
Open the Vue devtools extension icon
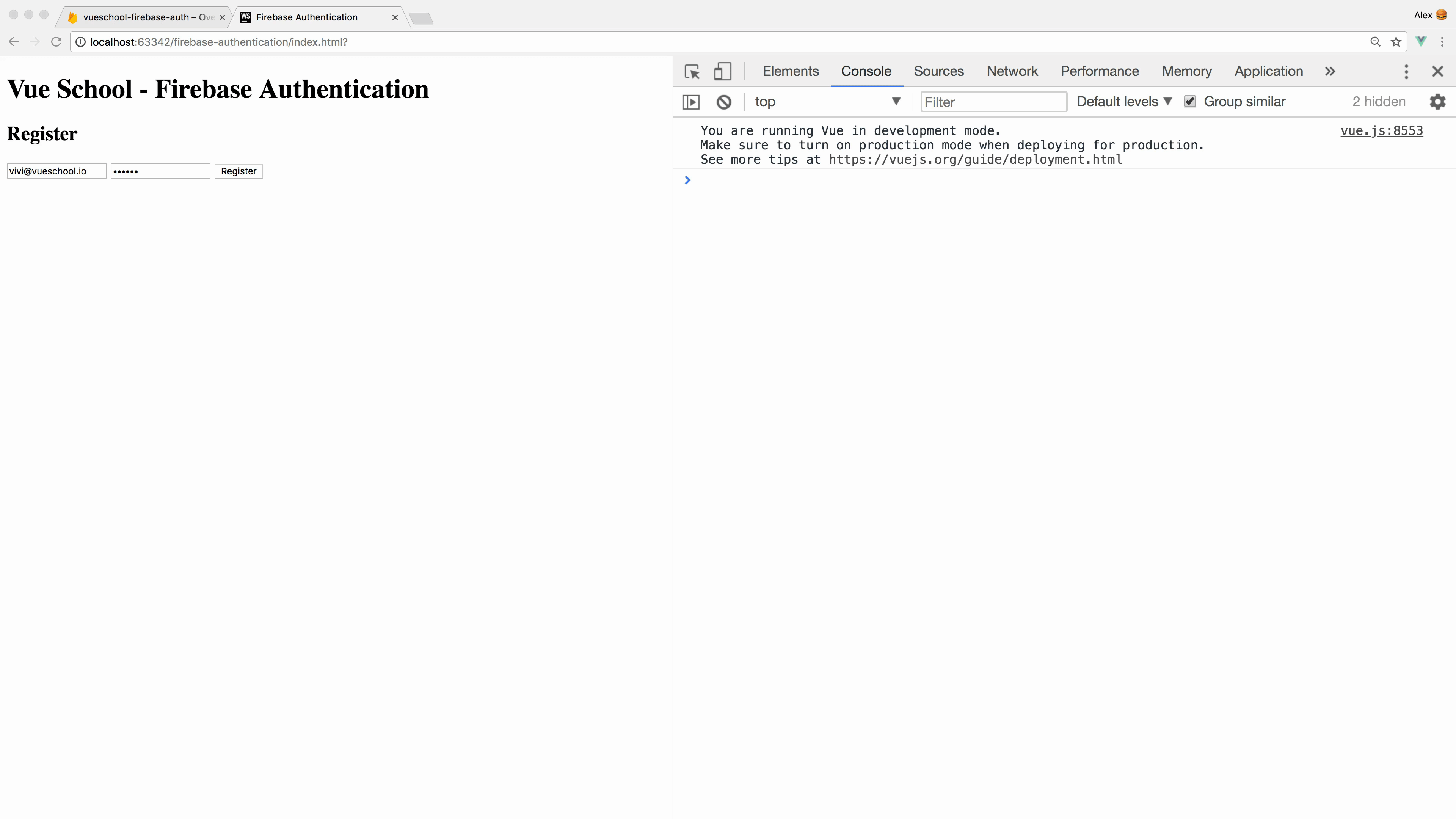(1421, 41)
